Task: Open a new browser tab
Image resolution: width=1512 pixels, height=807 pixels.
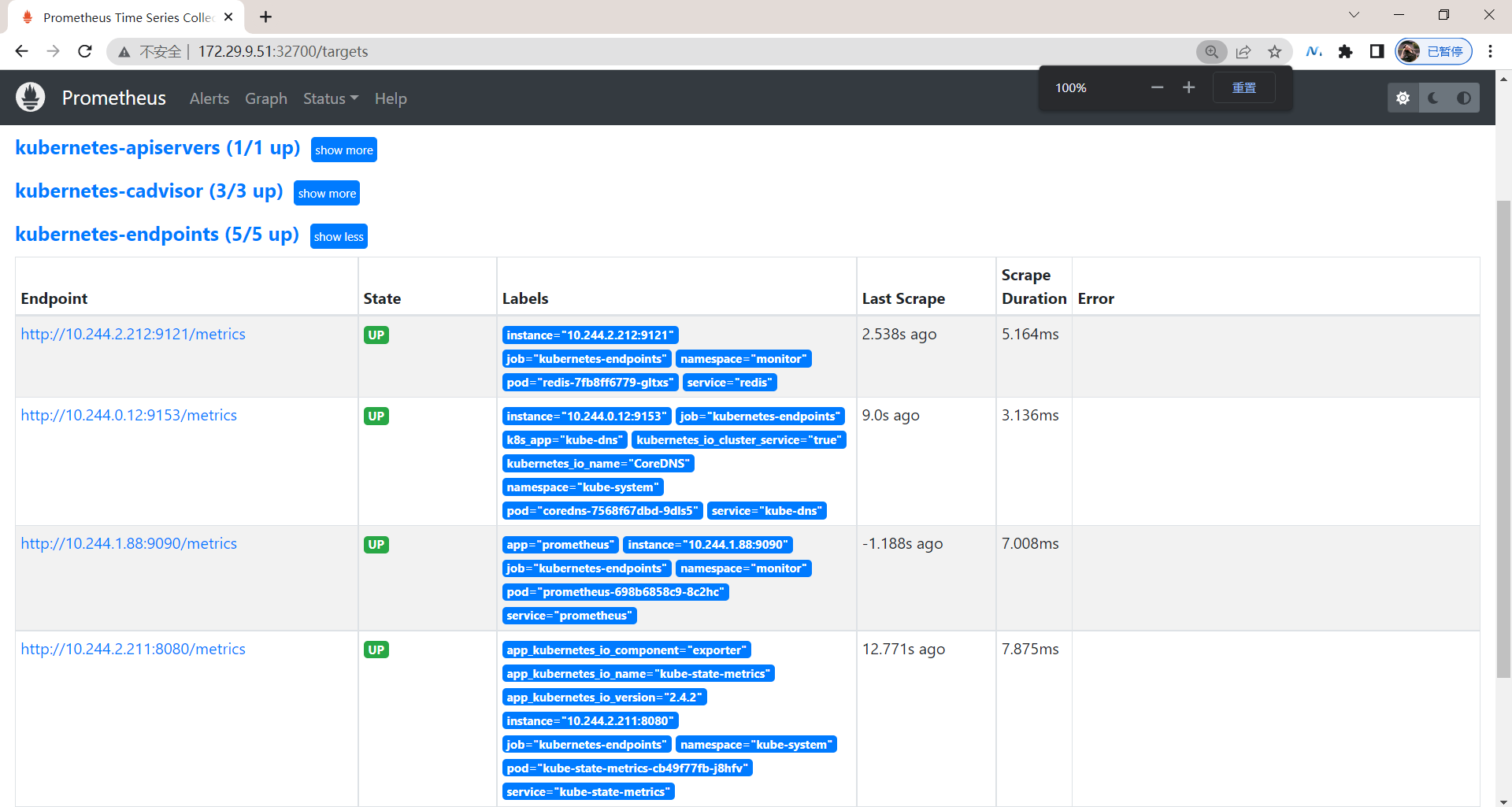Action: 266,17
